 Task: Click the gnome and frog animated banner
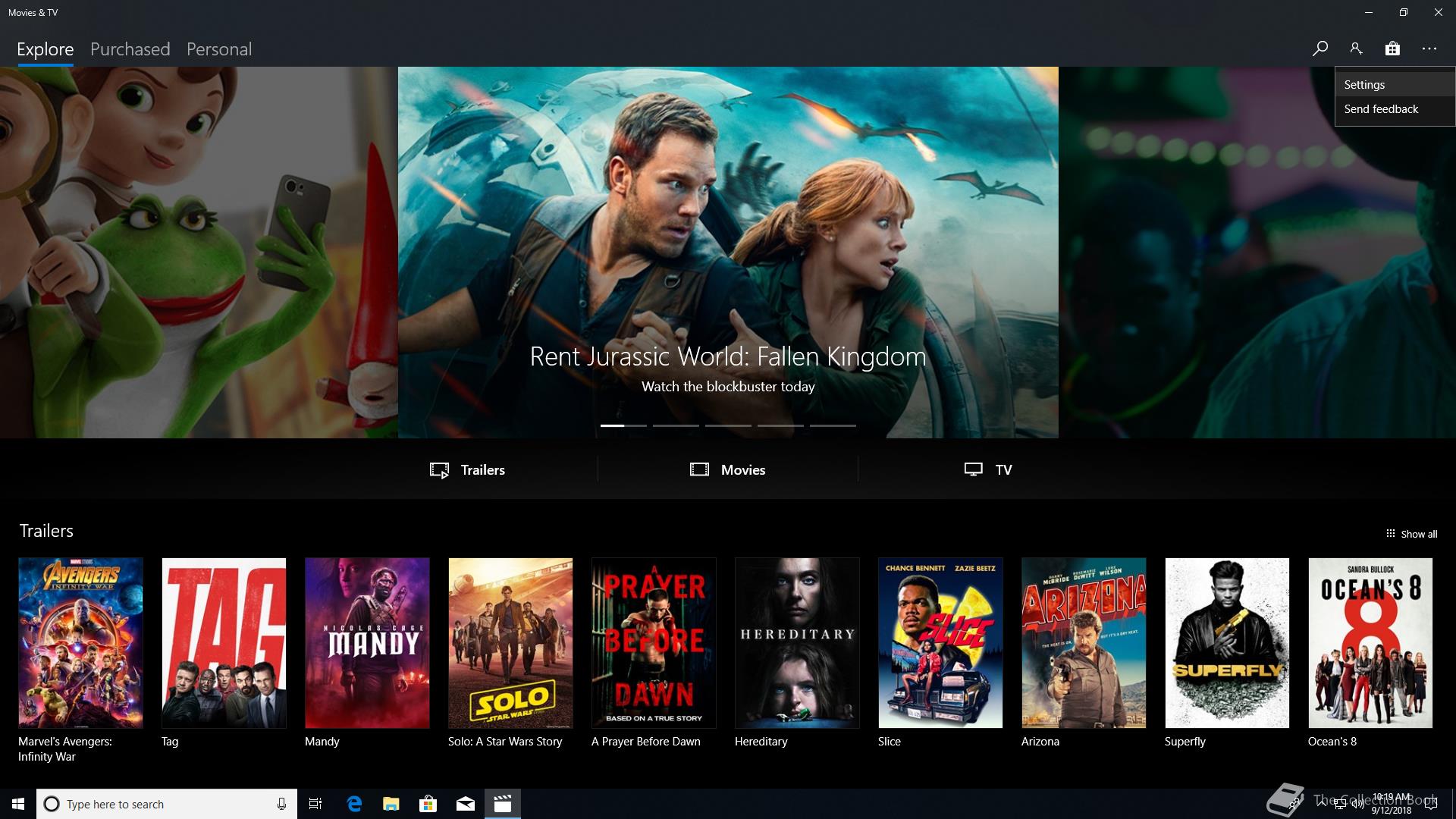point(199,253)
